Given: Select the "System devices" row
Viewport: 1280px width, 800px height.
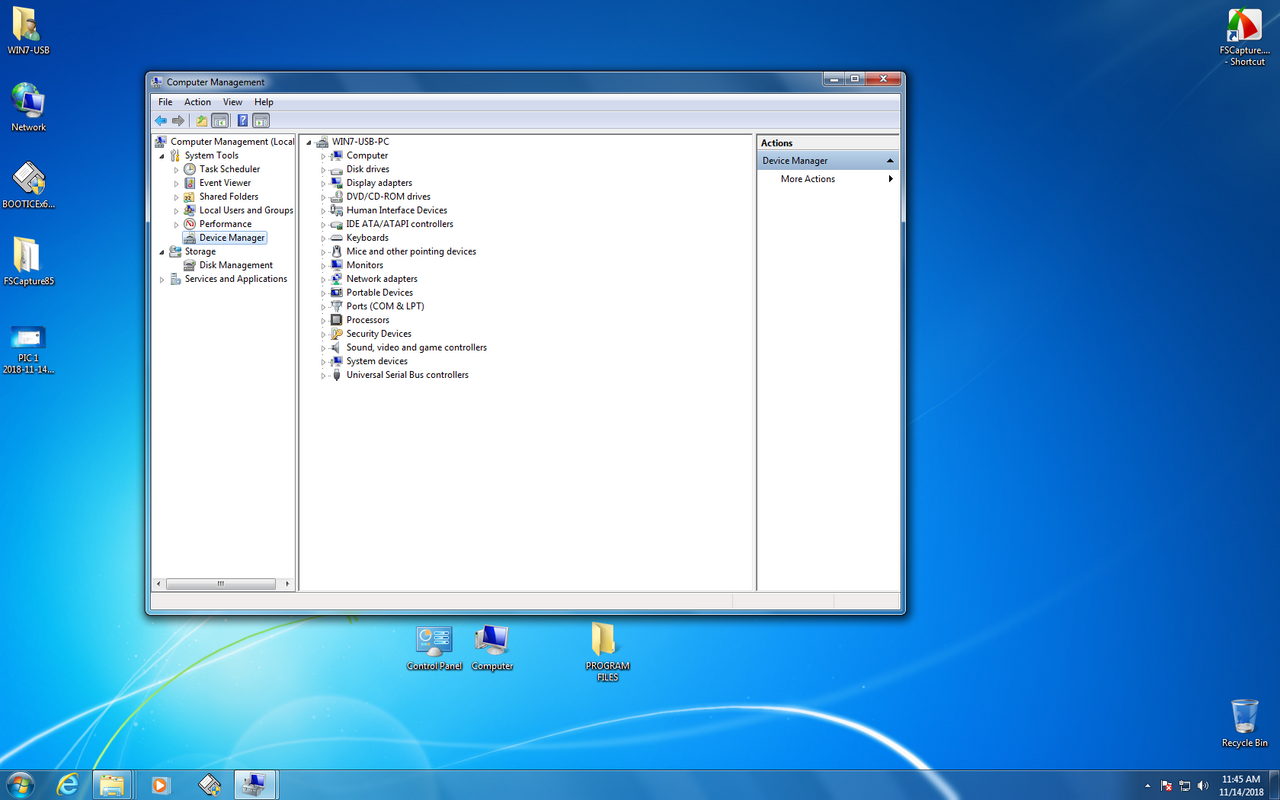Looking at the screenshot, I should pos(377,361).
